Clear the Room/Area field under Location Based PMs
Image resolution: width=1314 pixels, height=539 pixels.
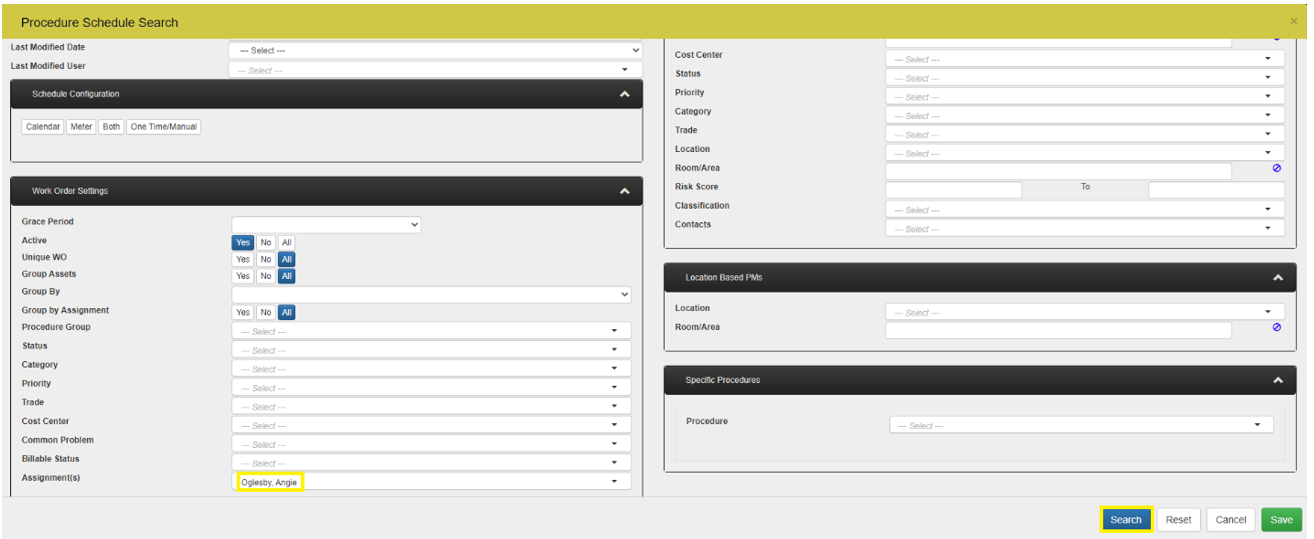(x=1276, y=327)
